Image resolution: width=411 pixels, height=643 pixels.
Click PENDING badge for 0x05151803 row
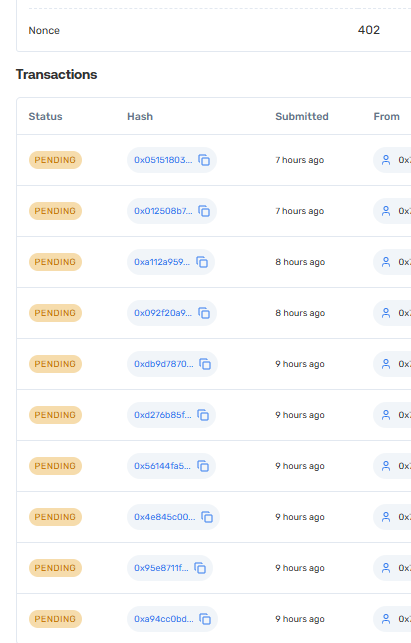55,160
